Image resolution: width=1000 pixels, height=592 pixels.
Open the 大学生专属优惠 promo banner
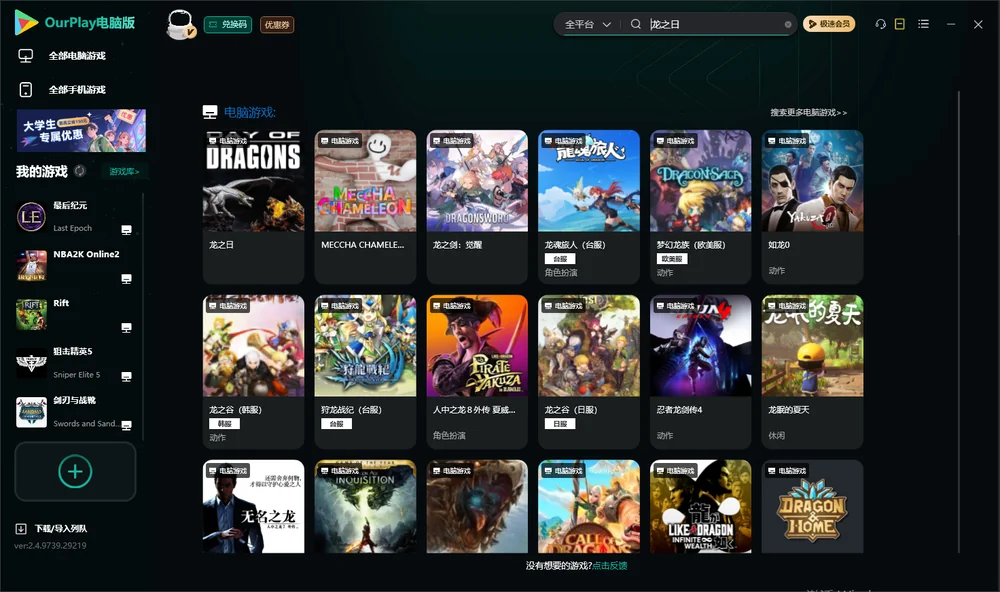(x=81, y=131)
